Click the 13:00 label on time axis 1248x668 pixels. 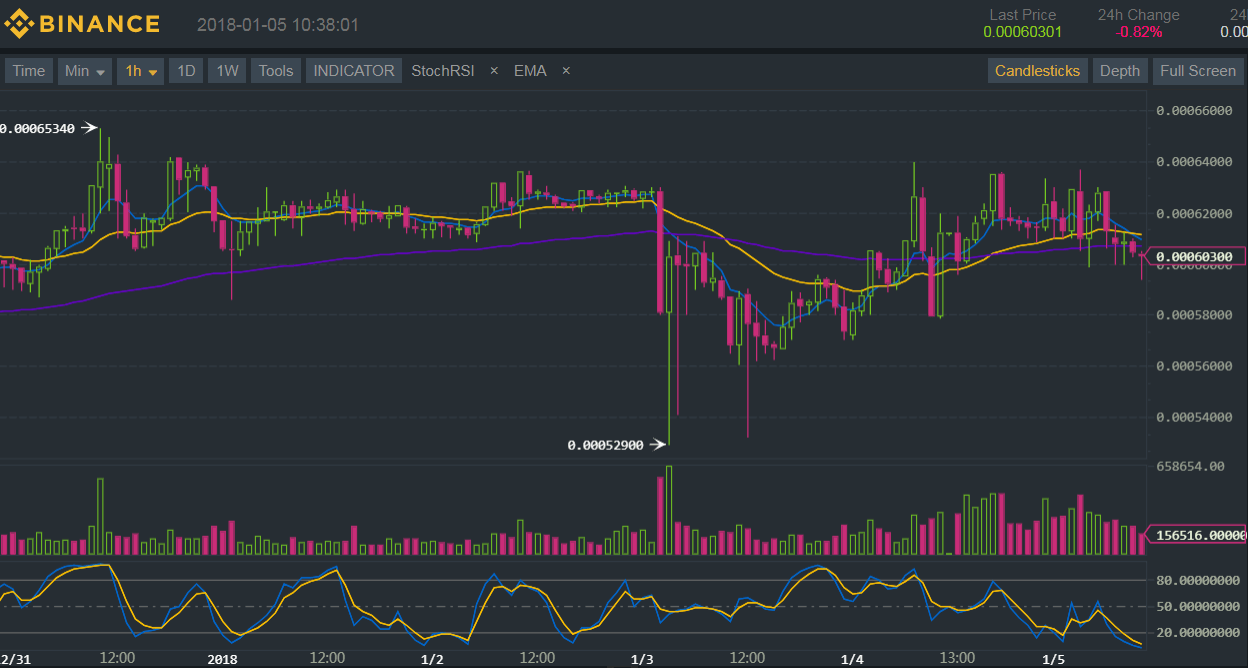957,659
